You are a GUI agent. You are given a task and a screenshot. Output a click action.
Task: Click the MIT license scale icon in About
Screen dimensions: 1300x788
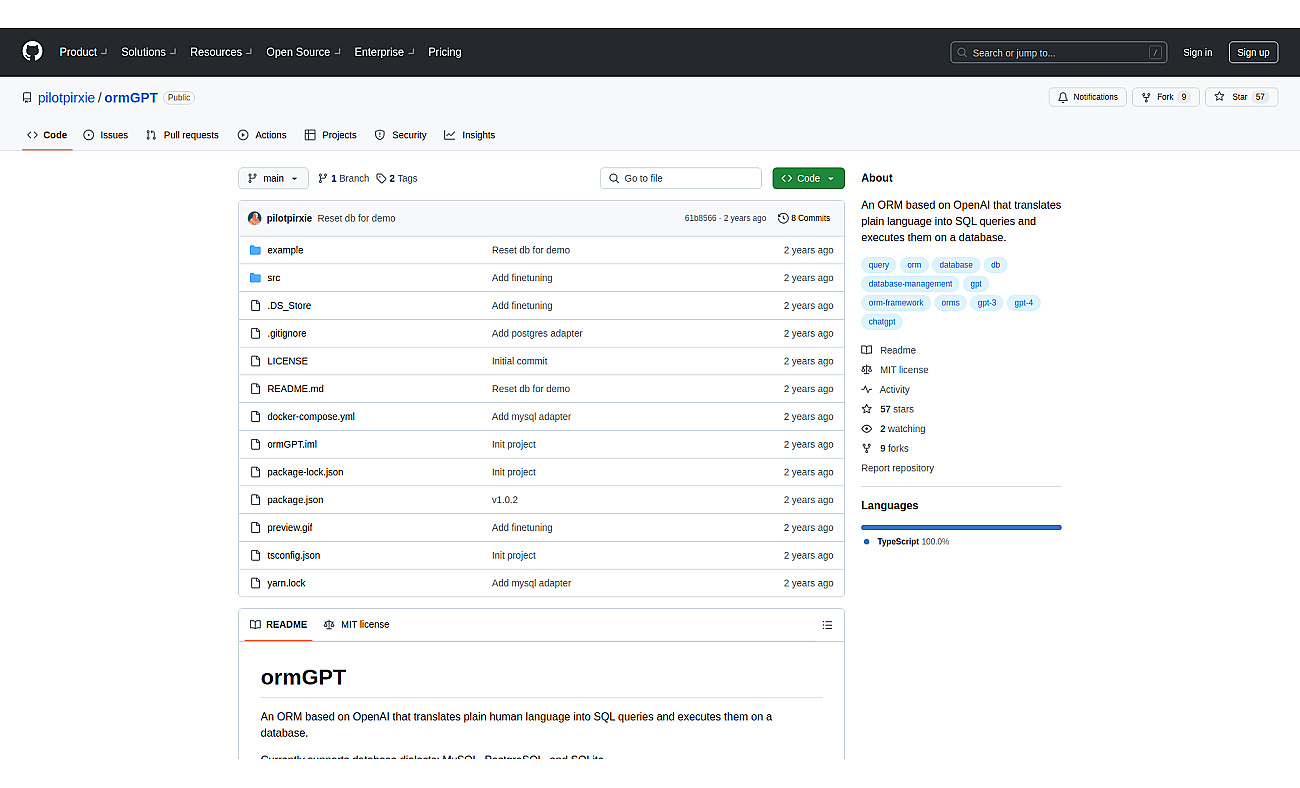click(x=867, y=370)
